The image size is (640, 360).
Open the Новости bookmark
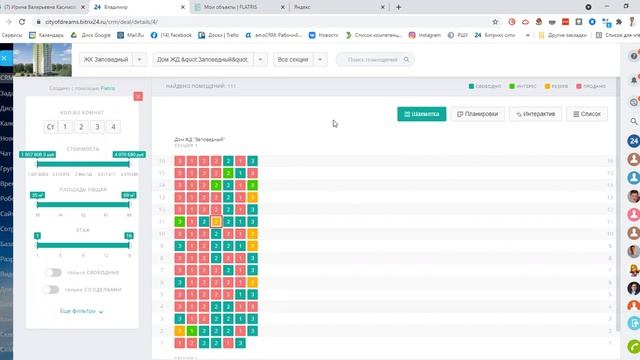click(324, 35)
